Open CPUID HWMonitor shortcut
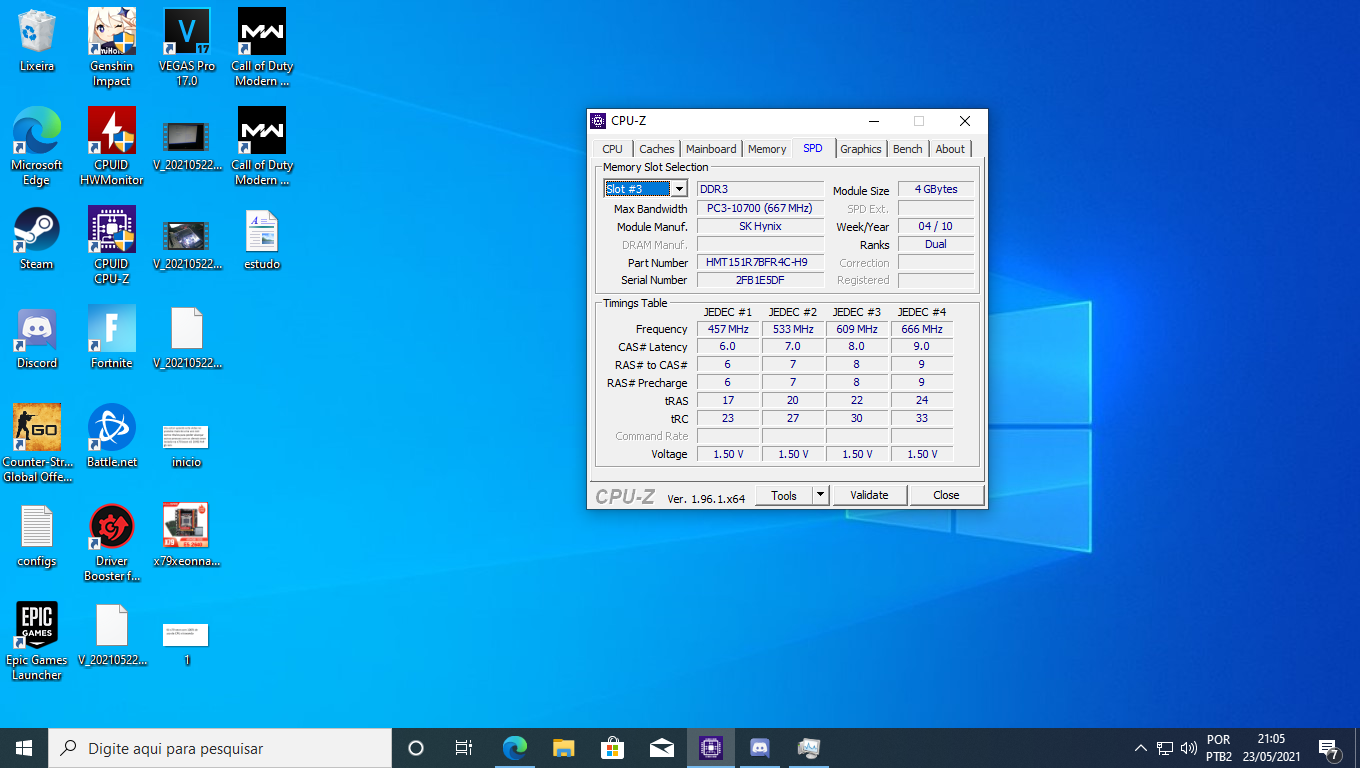The width and height of the screenshot is (1360, 768). click(112, 146)
